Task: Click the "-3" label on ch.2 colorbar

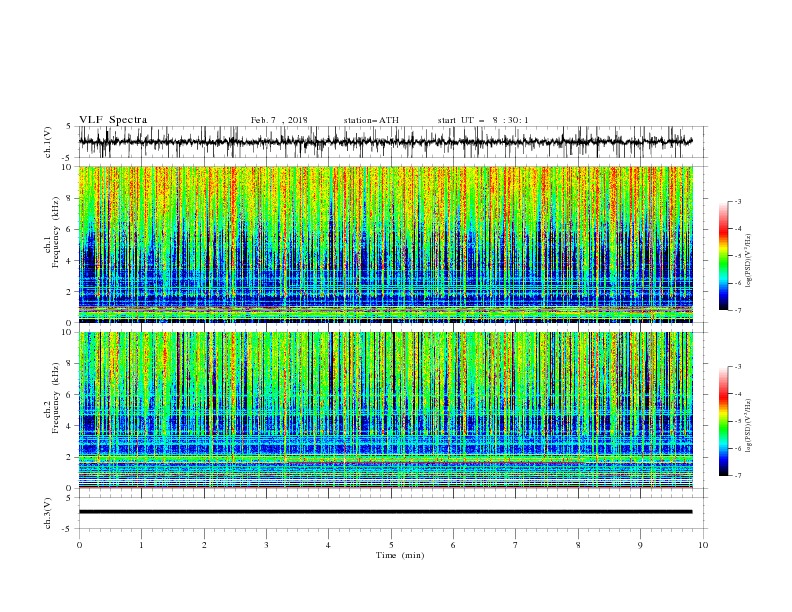Action: tap(737, 367)
